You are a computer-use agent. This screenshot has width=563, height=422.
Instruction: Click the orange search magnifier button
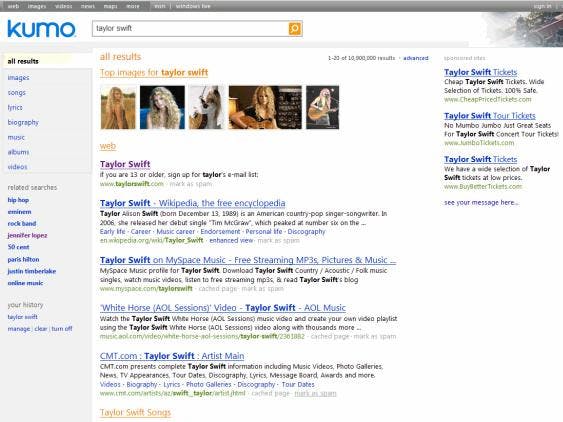point(295,28)
